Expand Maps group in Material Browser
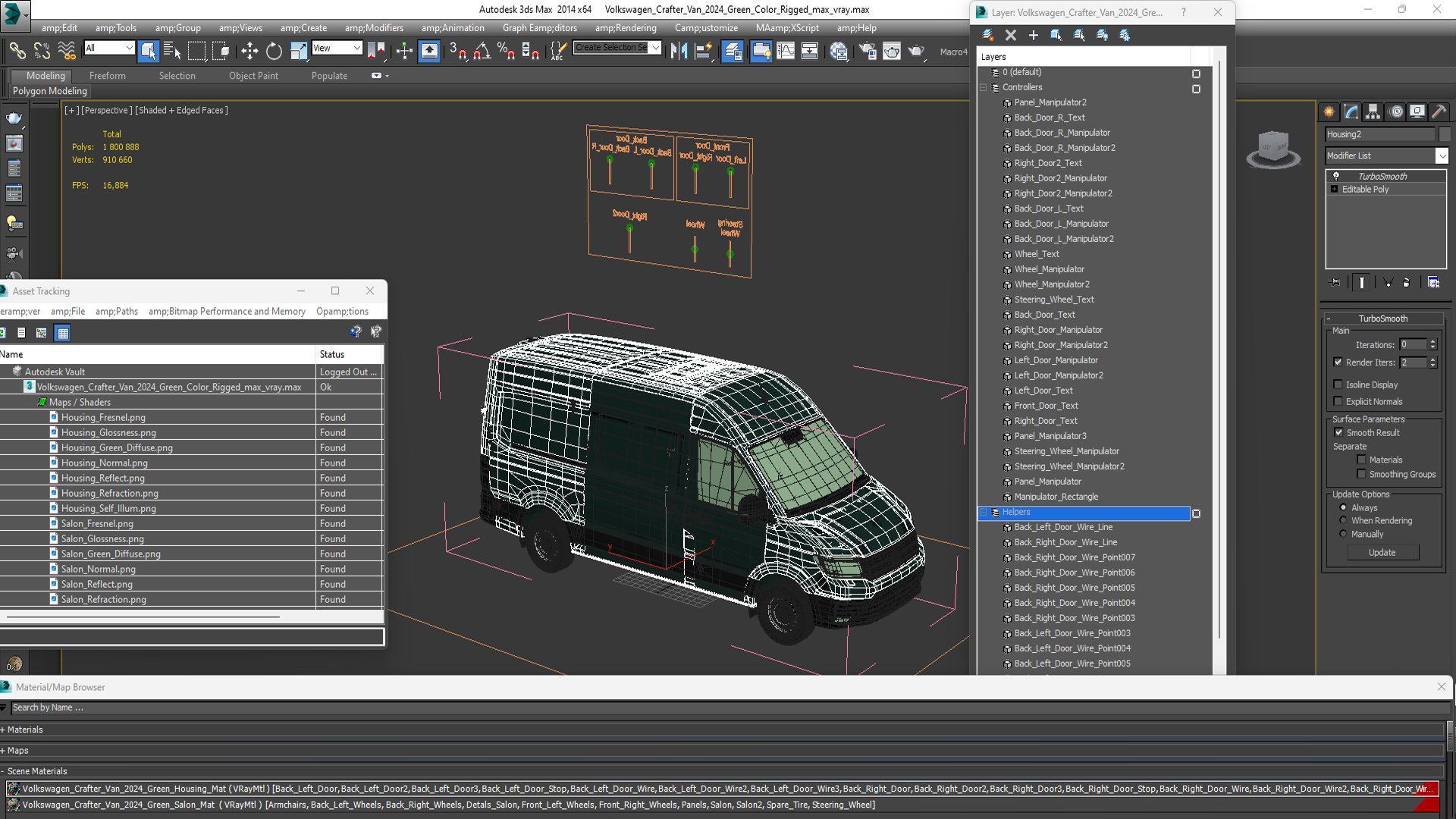The width and height of the screenshot is (1456, 819). pos(3,751)
